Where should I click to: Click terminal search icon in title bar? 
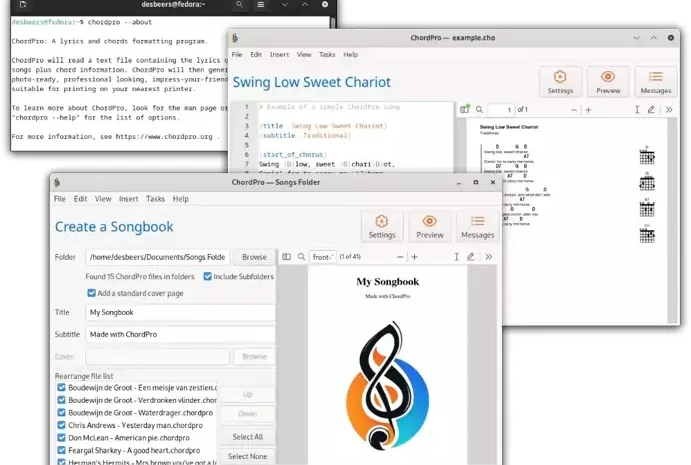[239, 4]
